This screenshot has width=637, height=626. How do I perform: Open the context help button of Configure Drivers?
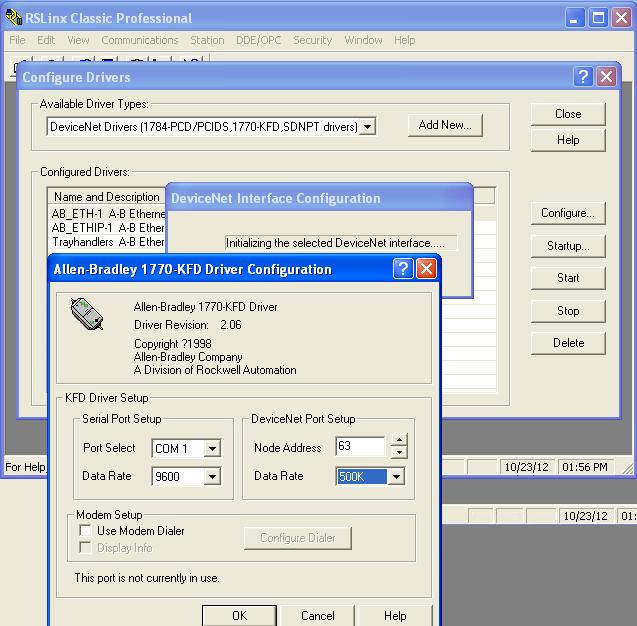pyautogui.click(x=583, y=76)
